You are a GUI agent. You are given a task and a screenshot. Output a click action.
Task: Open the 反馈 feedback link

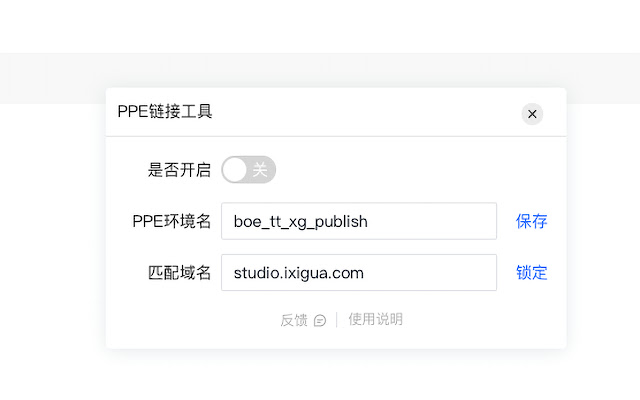[x=294, y=320]
